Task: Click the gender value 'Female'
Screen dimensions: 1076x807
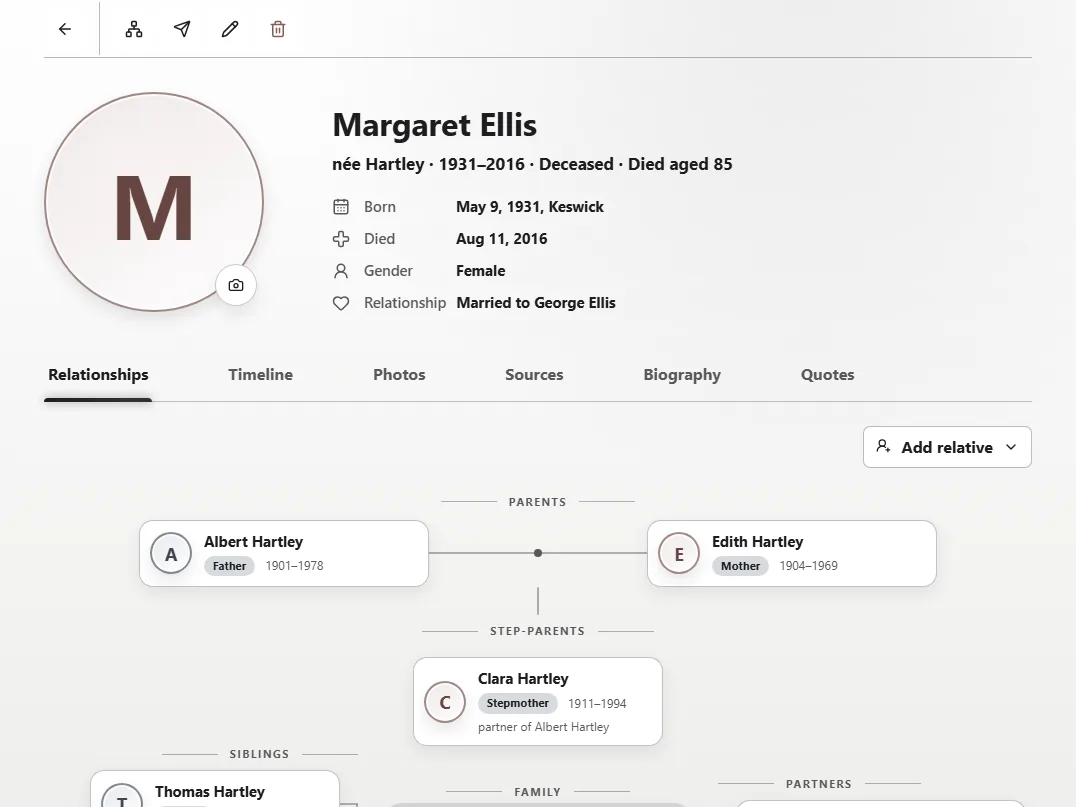Action: (x=480, y=271)
